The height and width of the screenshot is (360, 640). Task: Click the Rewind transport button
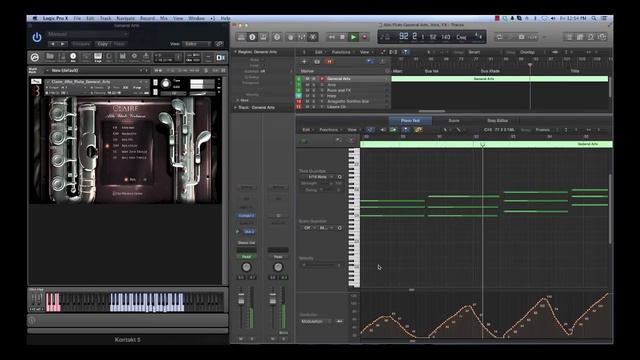pos(331,37)
